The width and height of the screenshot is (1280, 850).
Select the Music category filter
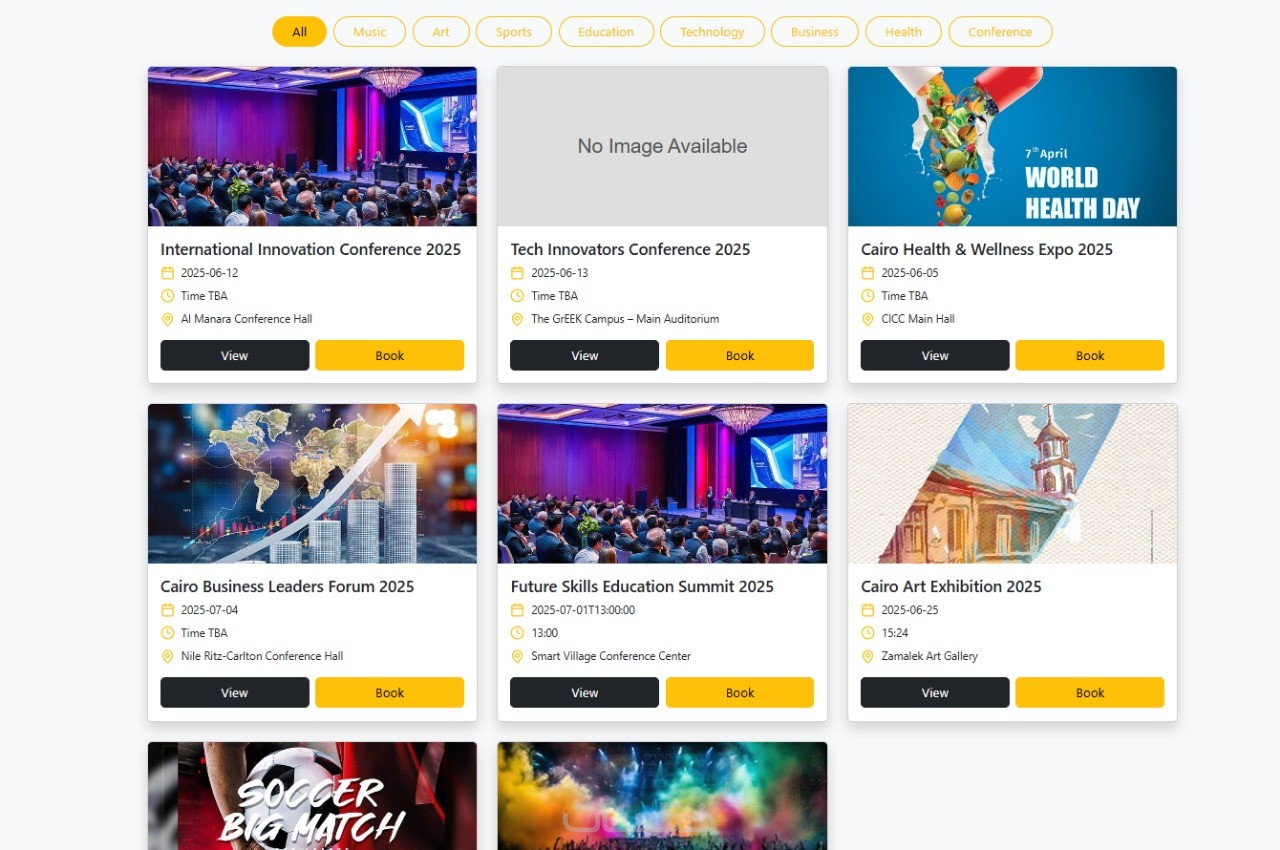click(369, 32)
